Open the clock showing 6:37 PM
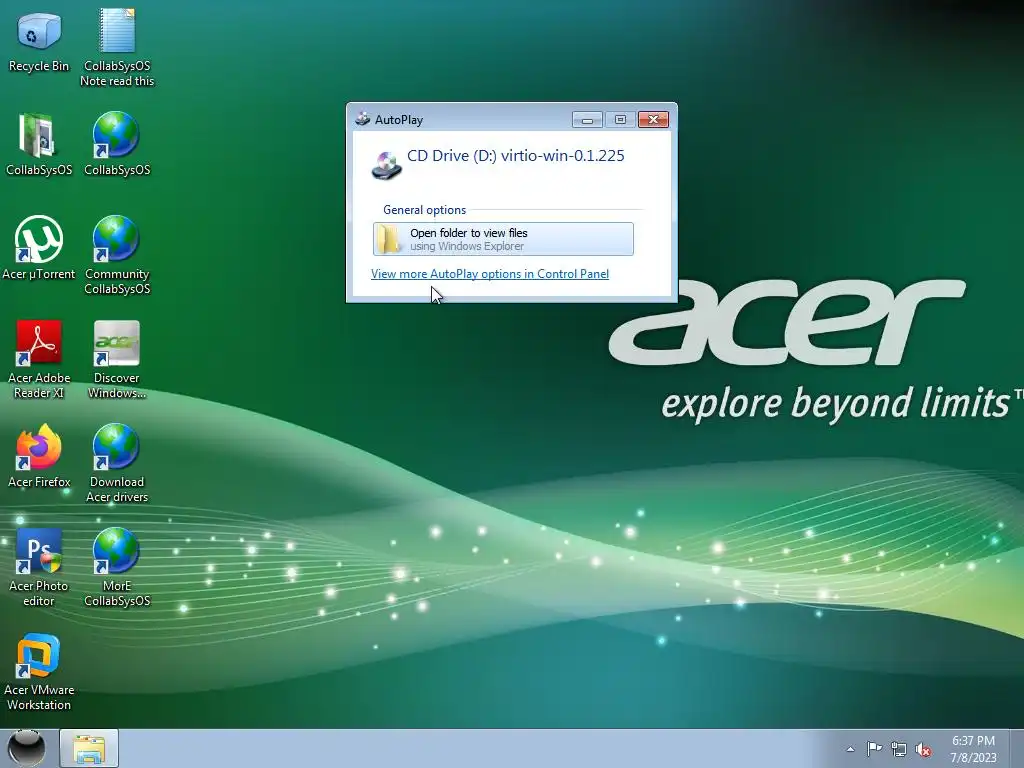Image resolution: width=1024 pixels, height=768 pixels. coord(973,749)
